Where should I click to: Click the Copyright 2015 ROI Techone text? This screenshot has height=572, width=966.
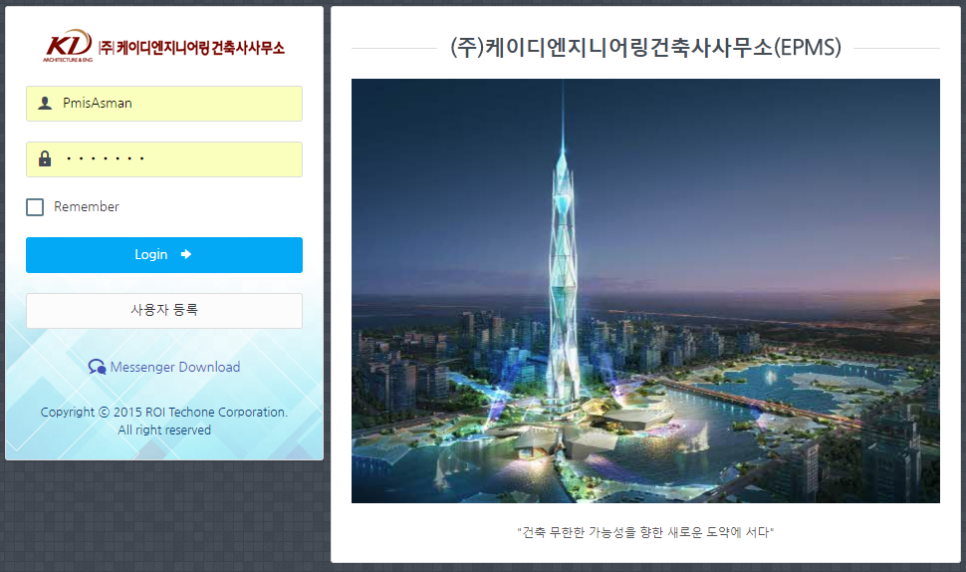pyautogui.click(x=164, y=412)
